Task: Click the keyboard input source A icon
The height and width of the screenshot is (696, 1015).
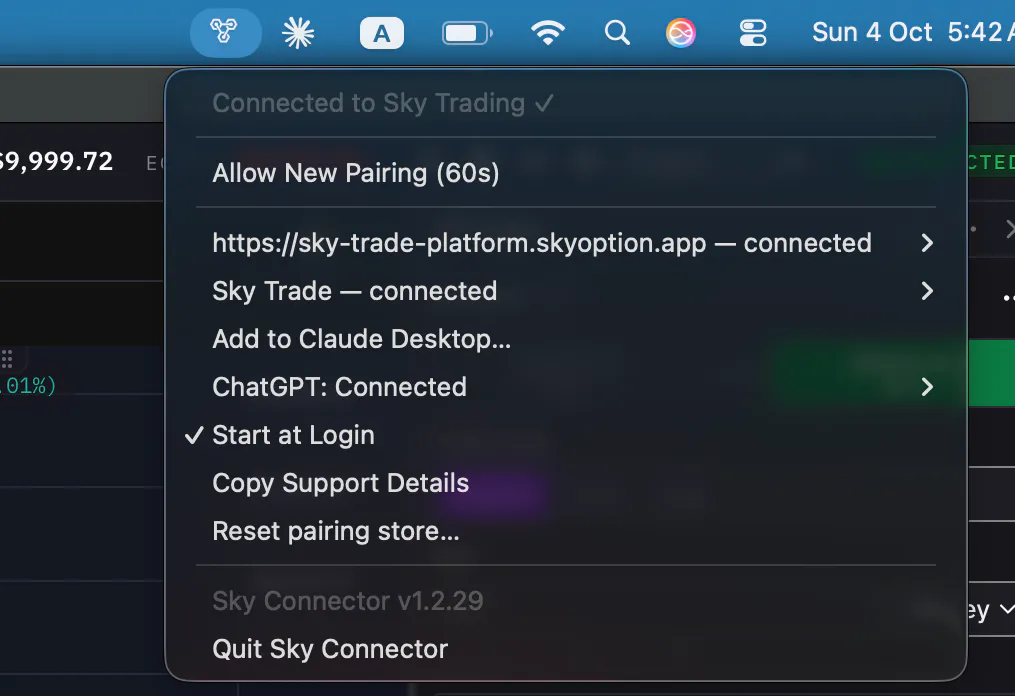Action: pyautogui.click(x=382, y=33)
